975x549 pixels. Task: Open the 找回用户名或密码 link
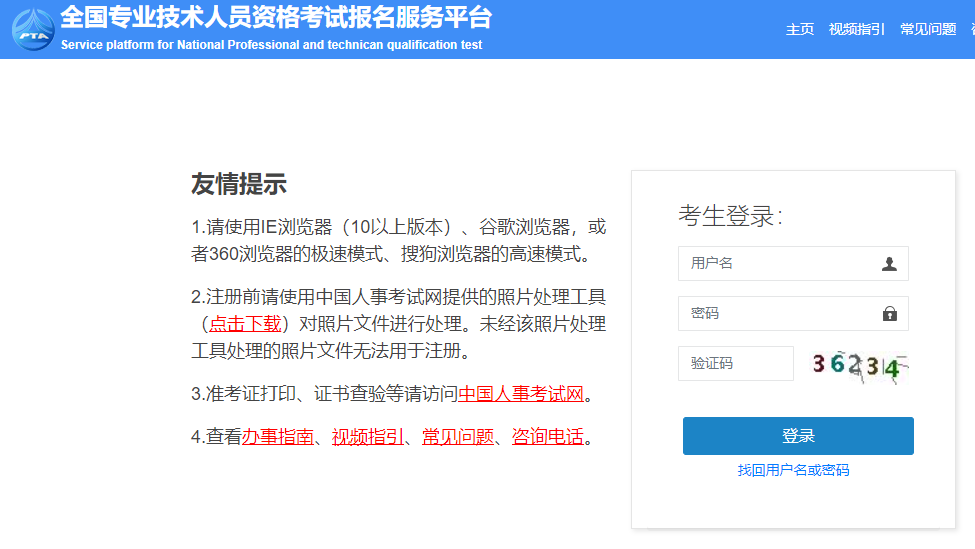click(x=793, y=470)
